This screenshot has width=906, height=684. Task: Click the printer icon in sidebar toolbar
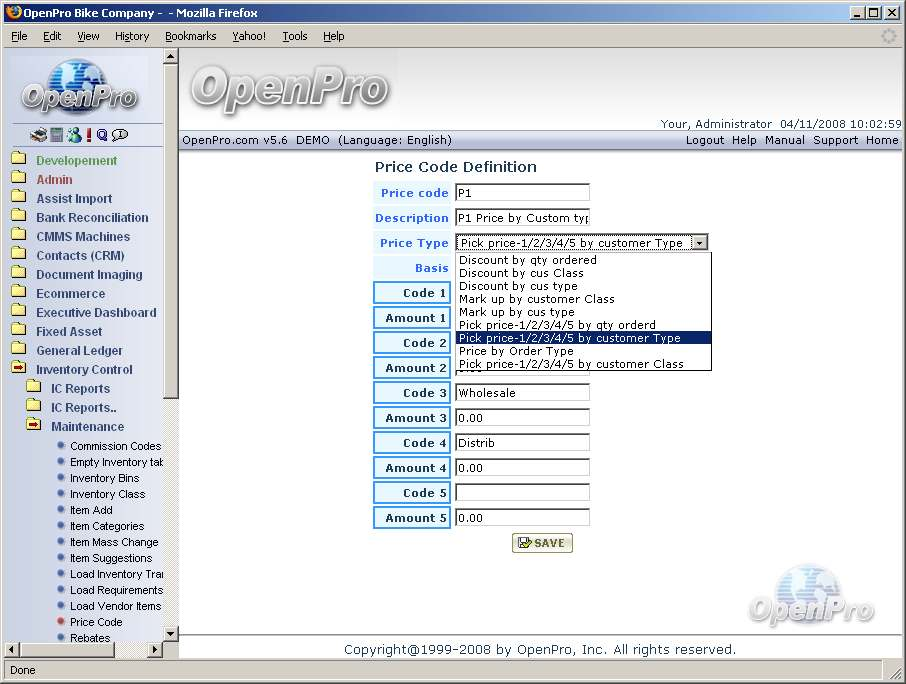click(39, 135)
